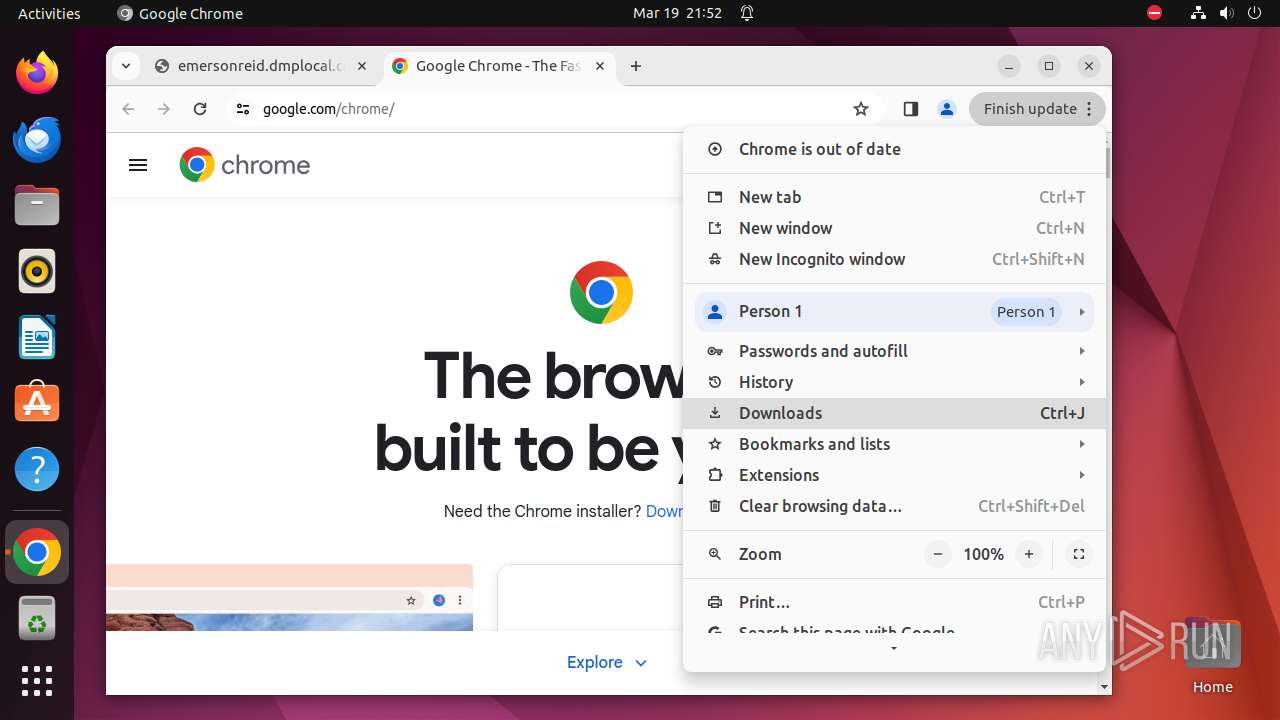Select Clear browsing data
This screenshot has width=1280, height=720.
point(894,506)
